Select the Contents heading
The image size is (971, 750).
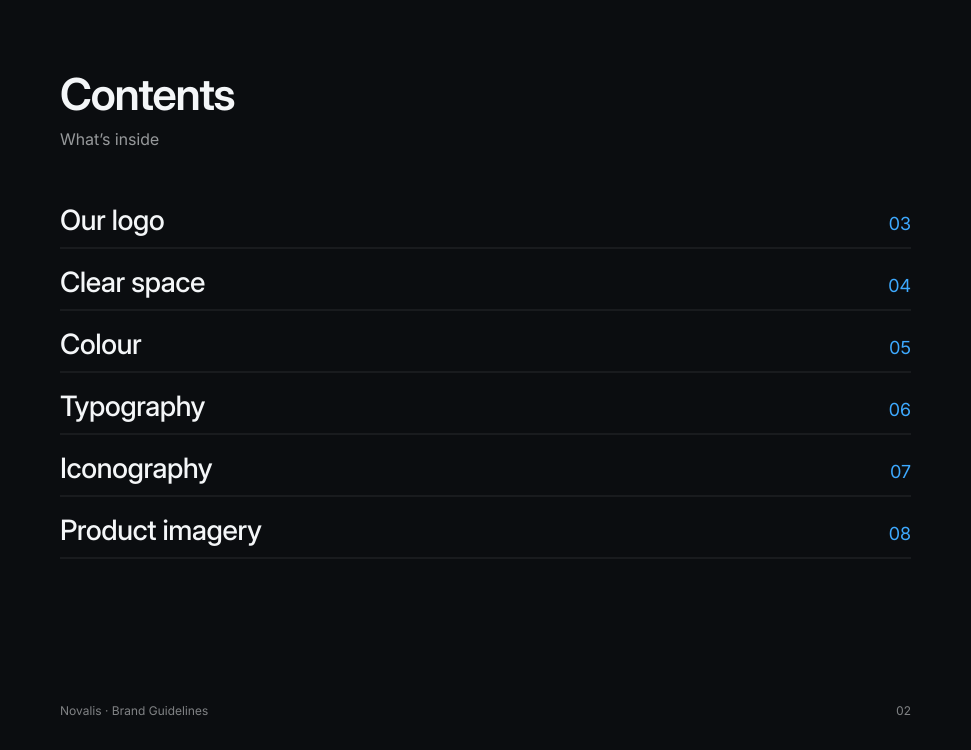coord(147,95)
